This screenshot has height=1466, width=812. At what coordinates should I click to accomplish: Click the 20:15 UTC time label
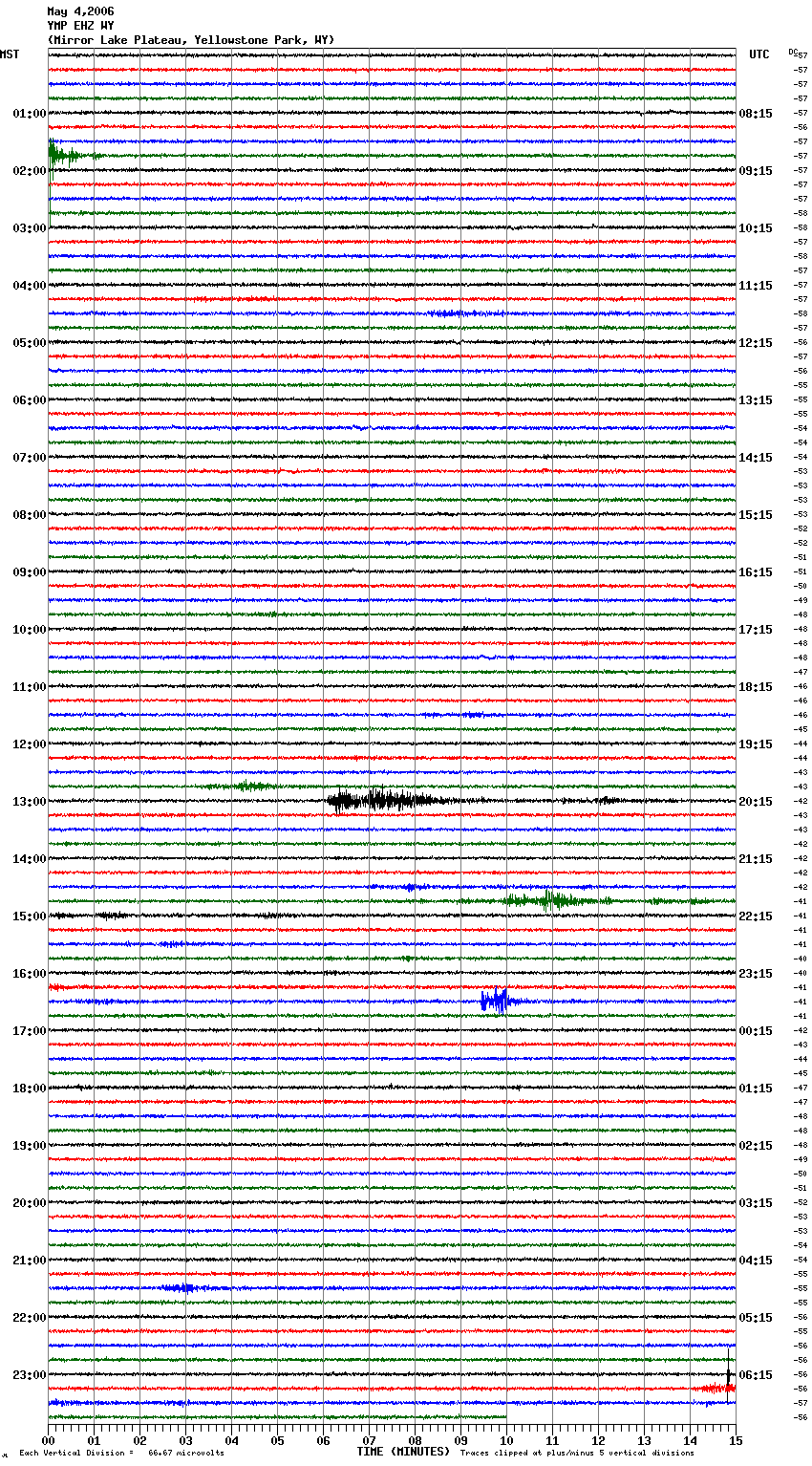[x=756, y=802]
